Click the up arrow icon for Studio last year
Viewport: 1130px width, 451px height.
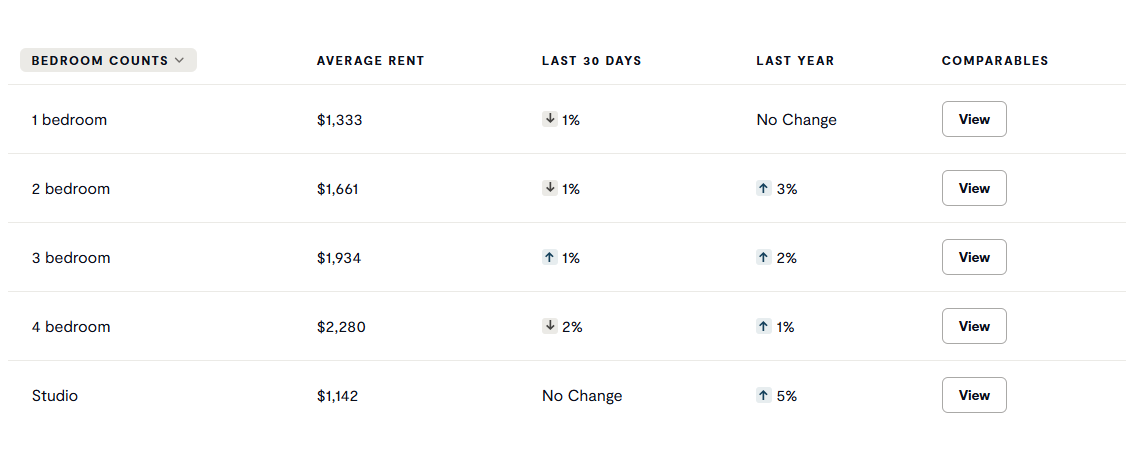764,395
